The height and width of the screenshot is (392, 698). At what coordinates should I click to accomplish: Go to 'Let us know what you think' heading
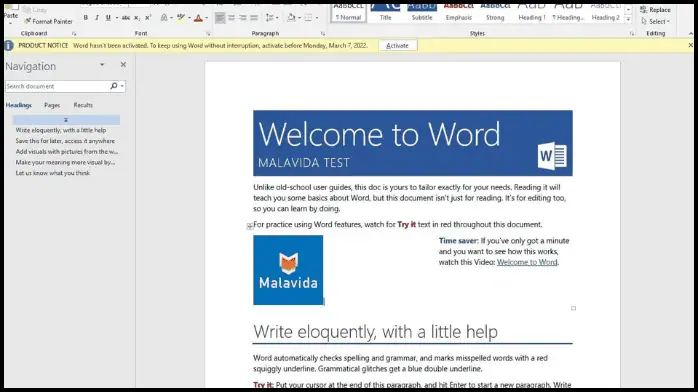pos(53,173)
